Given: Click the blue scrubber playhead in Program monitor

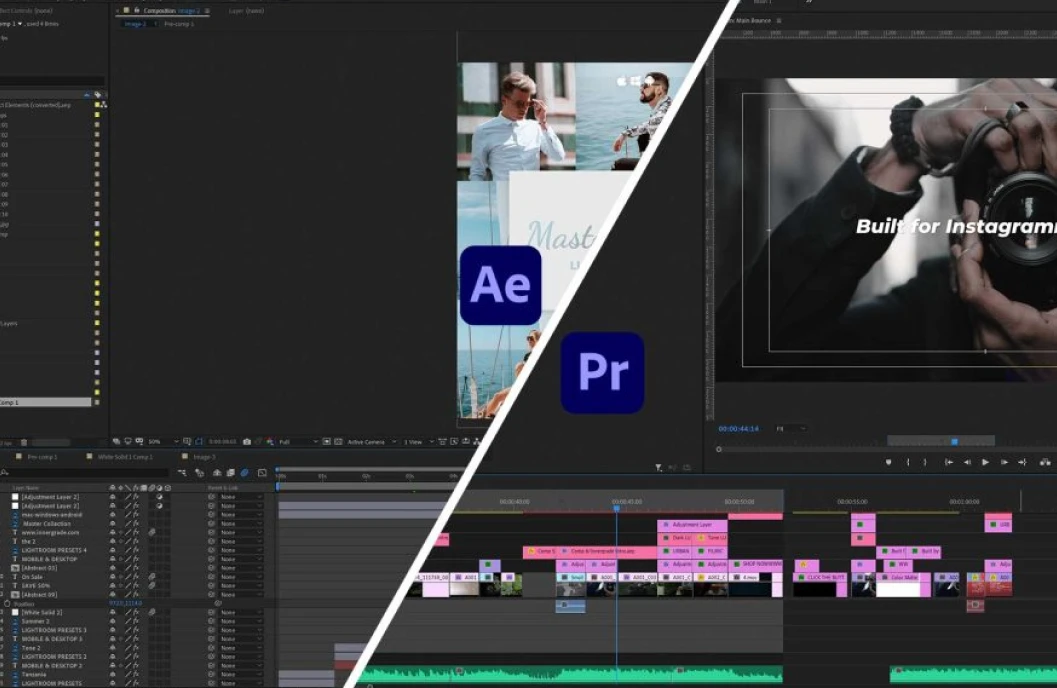Looking at the screenshot, I should pos(955,442).
